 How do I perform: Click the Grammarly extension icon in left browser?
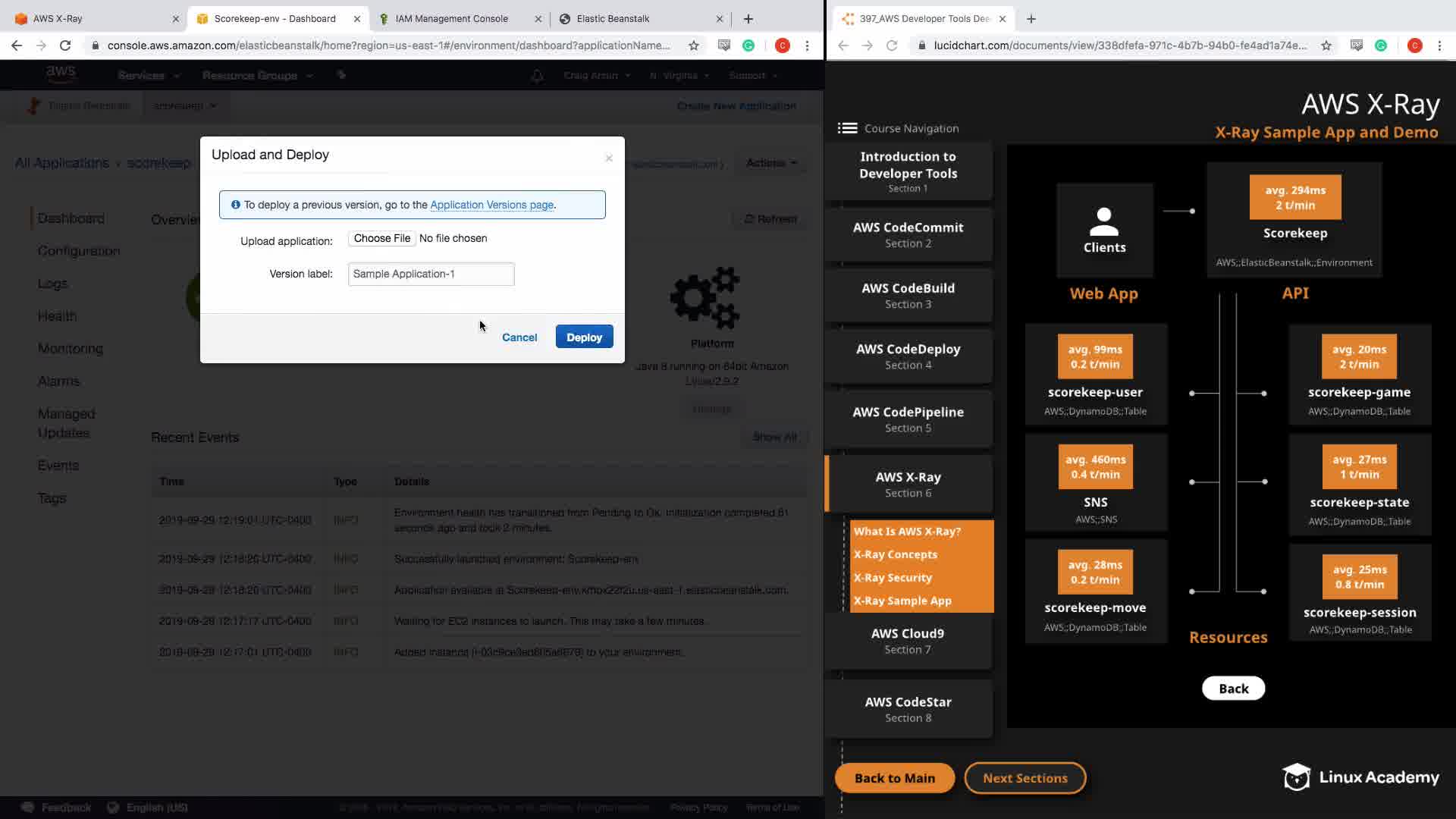(x=748, y=45)
